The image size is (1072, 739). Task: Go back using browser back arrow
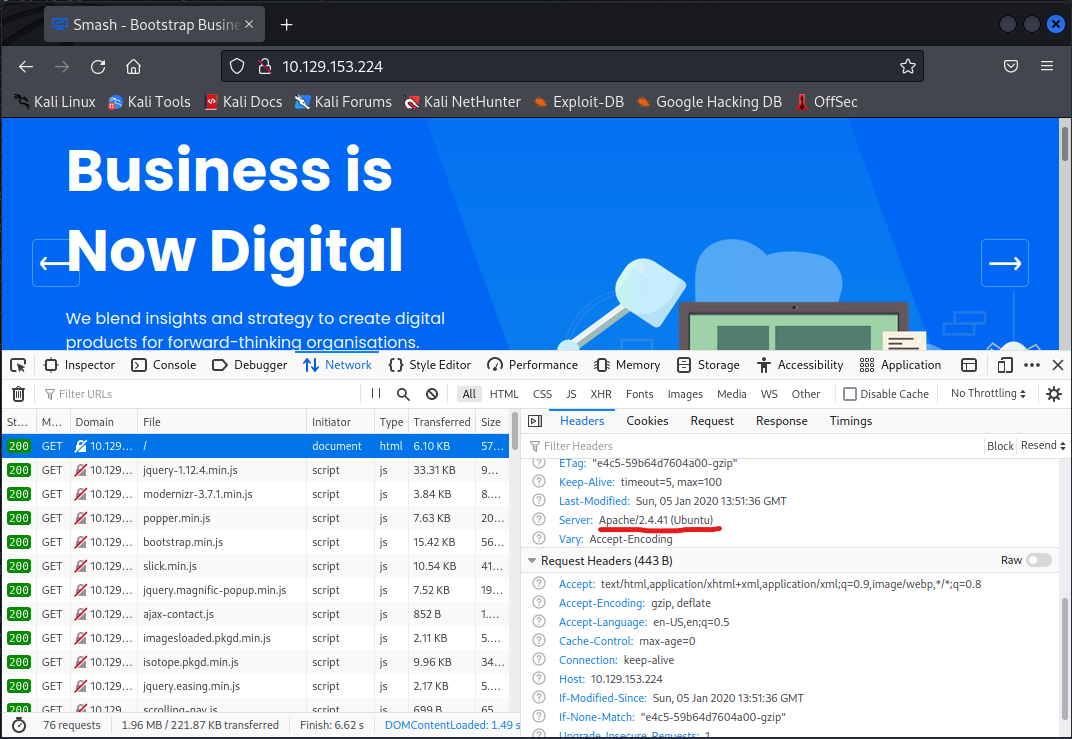26,66
